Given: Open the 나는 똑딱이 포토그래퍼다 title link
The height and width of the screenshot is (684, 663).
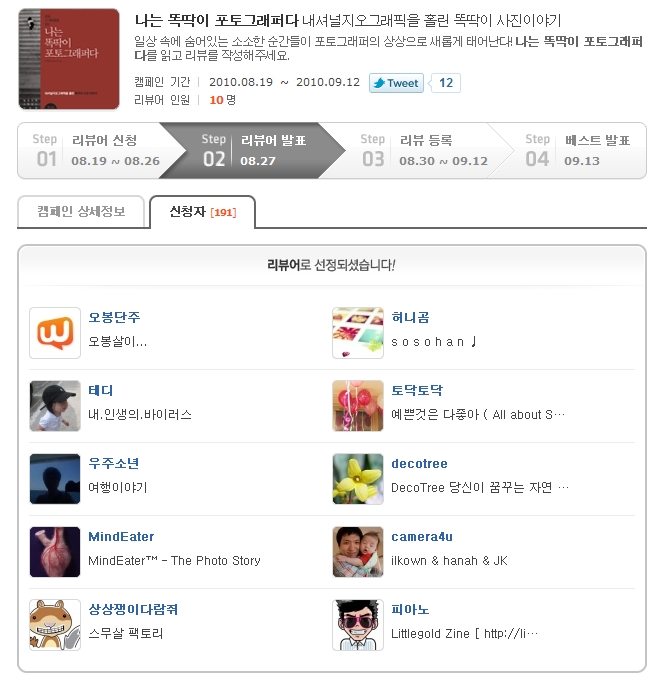Looking at the screenshot, I should pyautogui.click(x=217, y=20).
